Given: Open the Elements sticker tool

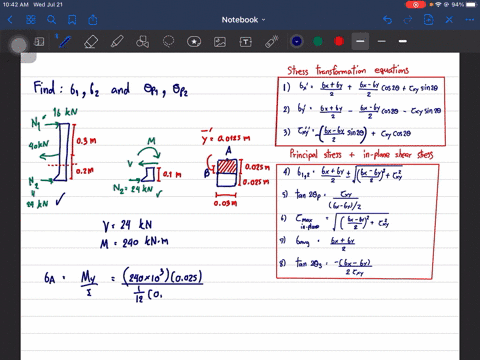Looking at the screenshot, I should (x=194, y=42).
